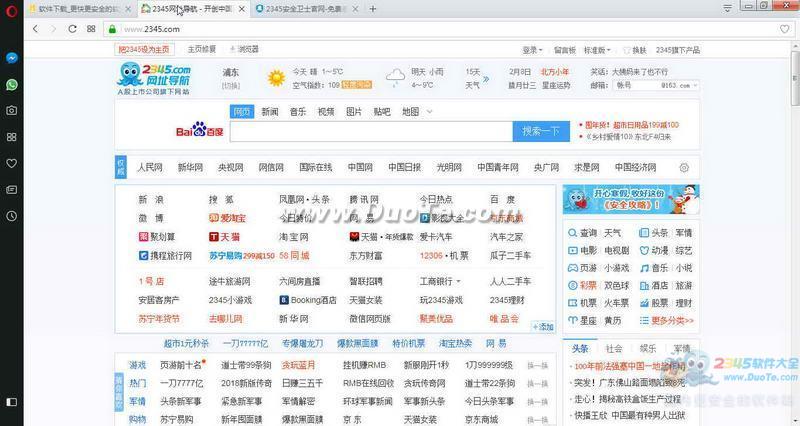
Task: Select the 网页 search tab
Action: [x=242, y=112]
